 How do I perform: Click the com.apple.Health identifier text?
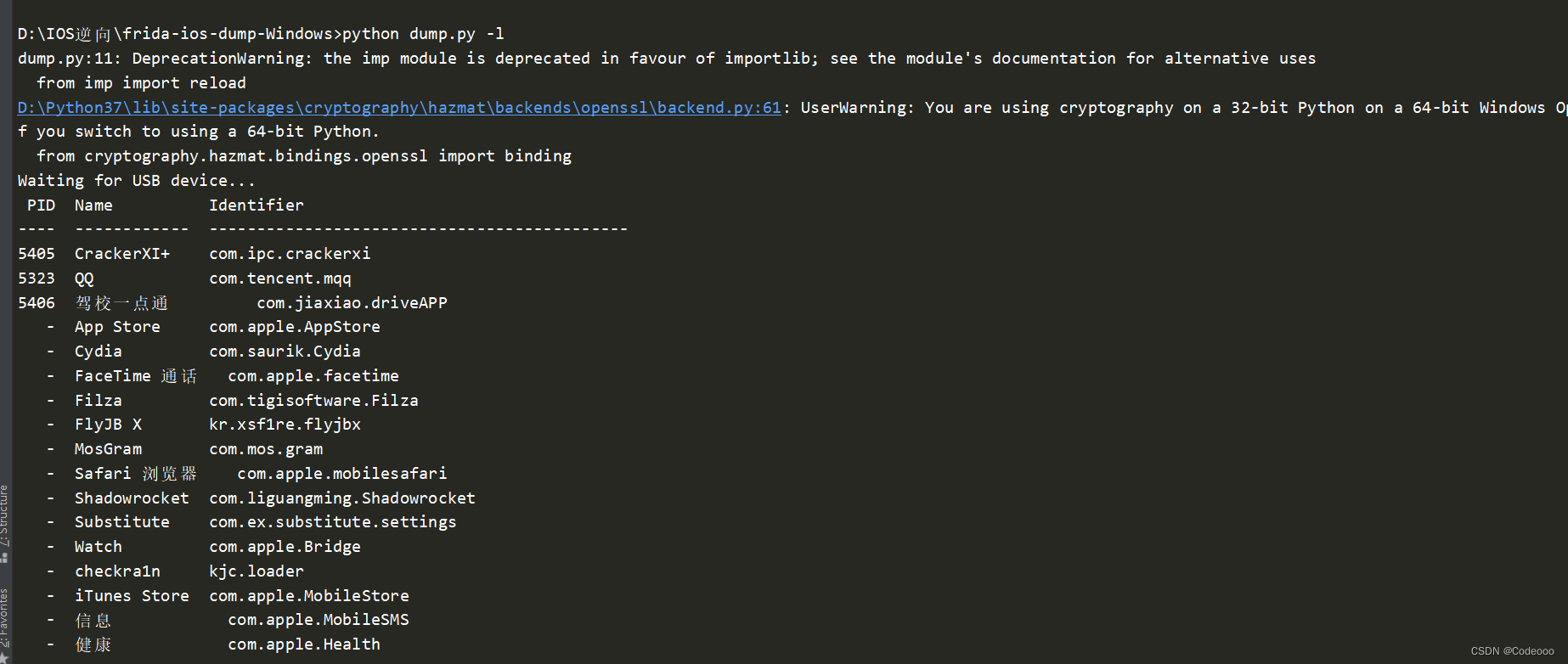pyautogui.click(x=304, y=644)
